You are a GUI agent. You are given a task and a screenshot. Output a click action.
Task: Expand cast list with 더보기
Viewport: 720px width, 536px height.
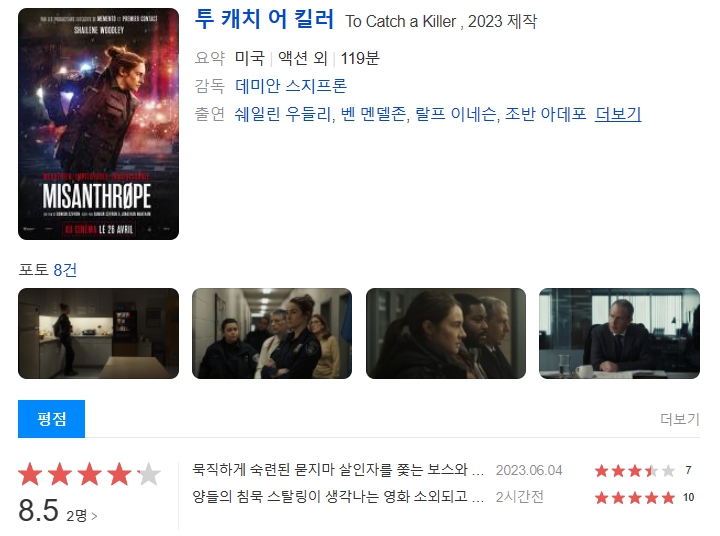coord(618,114)
